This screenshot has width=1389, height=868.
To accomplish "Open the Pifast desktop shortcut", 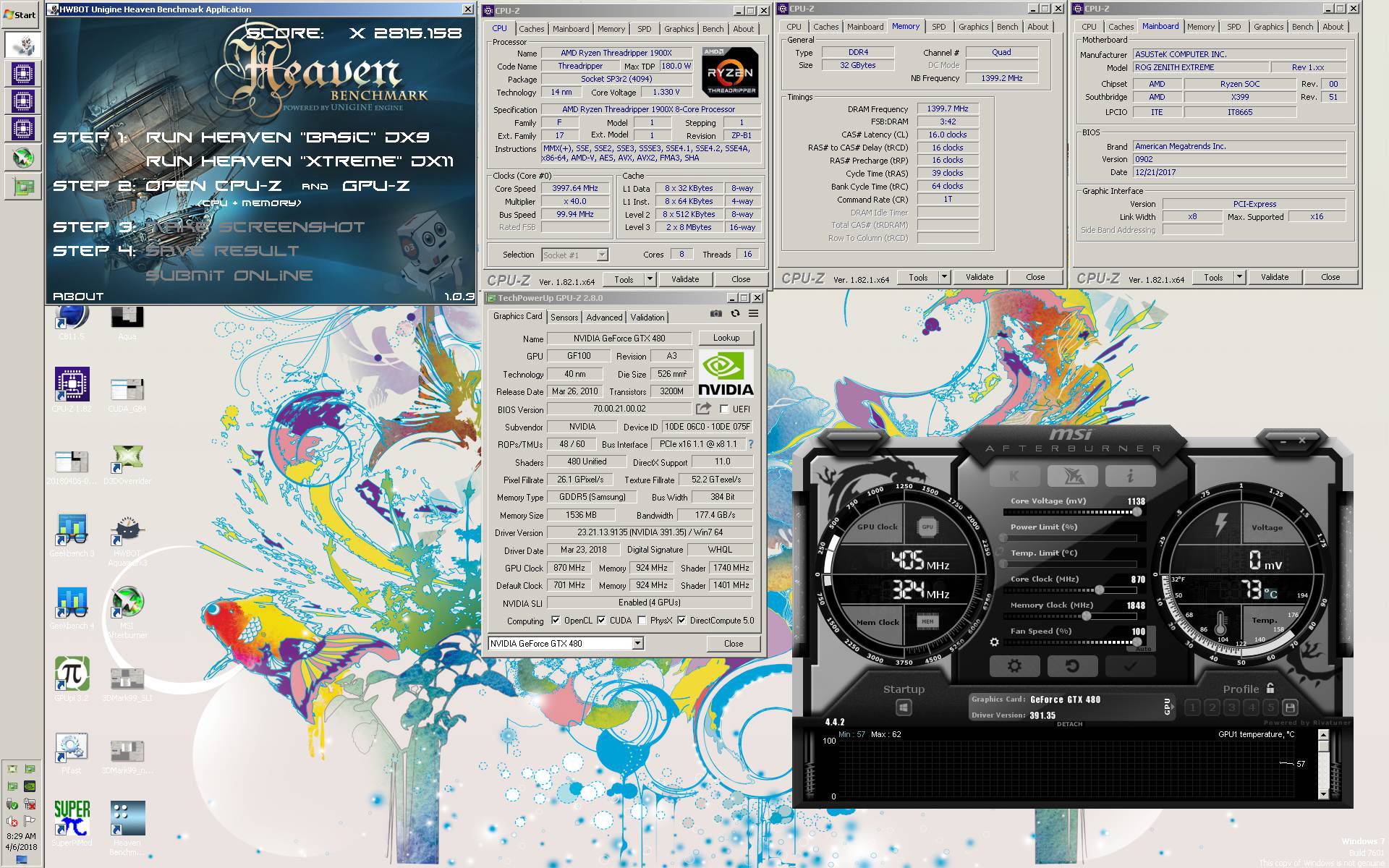I will pyautogui.click(x=72, y=752).
